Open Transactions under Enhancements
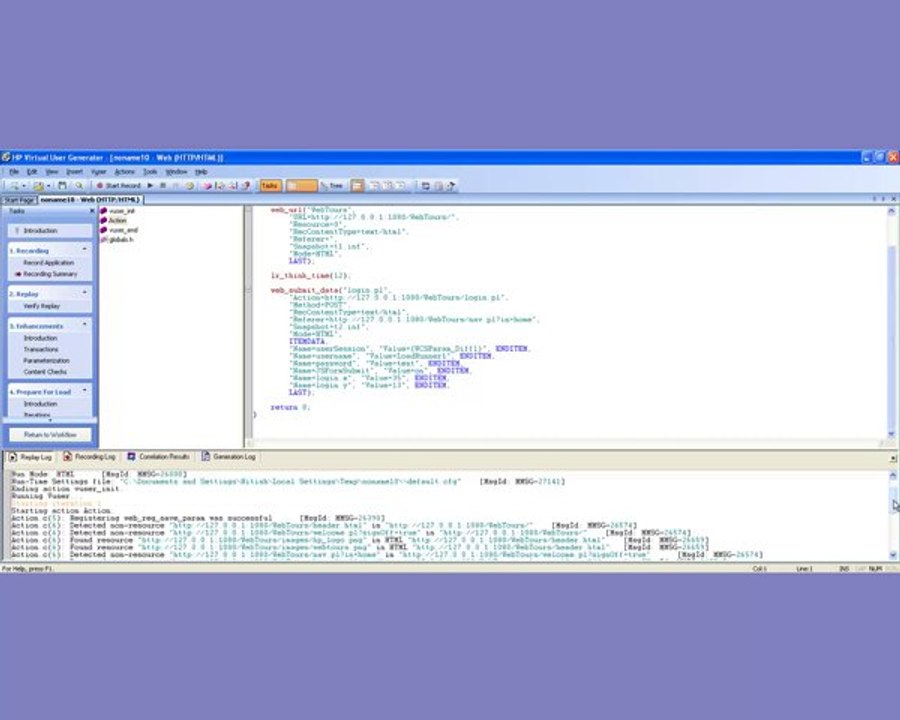Viewport: 900px width, 720px height. [41, 349]
